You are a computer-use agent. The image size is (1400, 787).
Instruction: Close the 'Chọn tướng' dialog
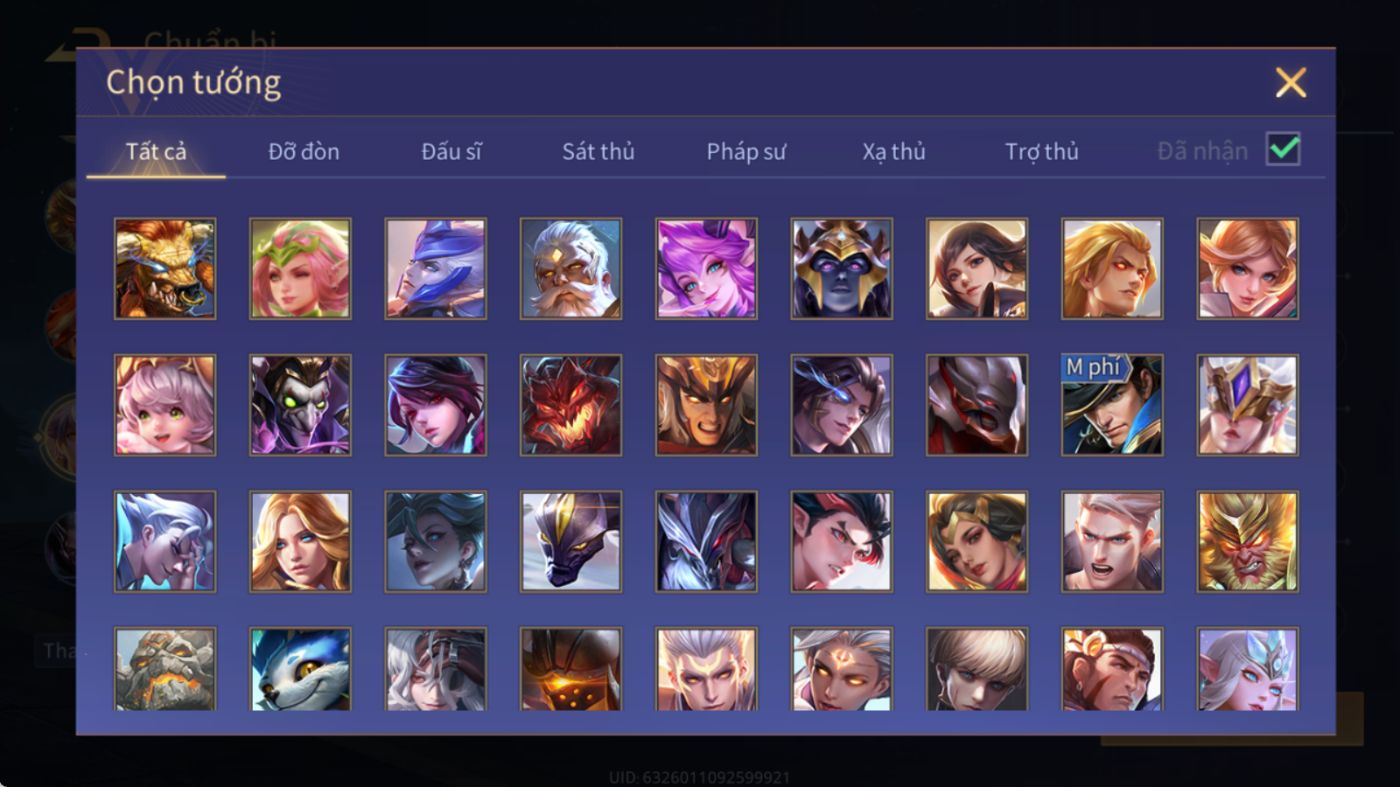tap(1291, 82)
